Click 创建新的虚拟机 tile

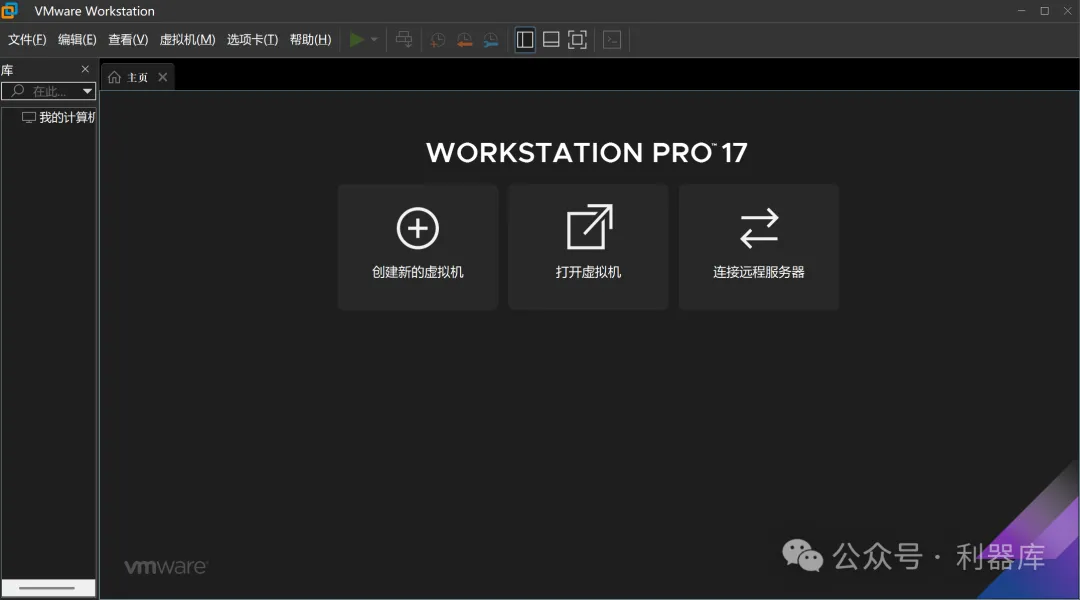click(418, 247)
